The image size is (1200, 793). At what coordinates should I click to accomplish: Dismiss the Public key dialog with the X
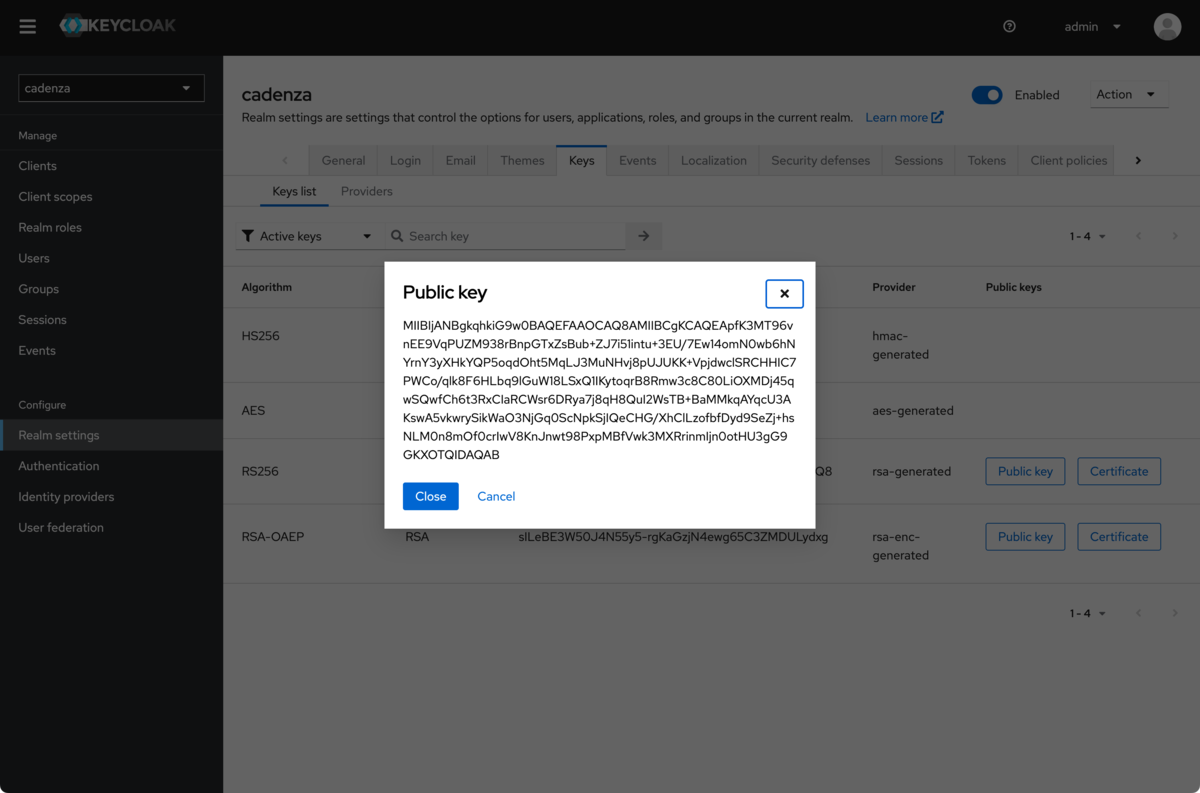coord(784,293)
